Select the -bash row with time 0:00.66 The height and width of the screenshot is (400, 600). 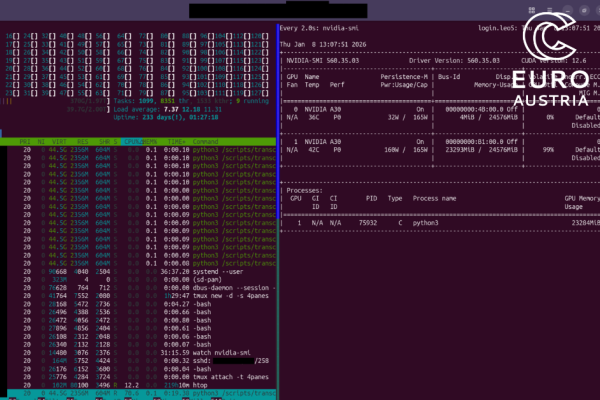[142, 312]
